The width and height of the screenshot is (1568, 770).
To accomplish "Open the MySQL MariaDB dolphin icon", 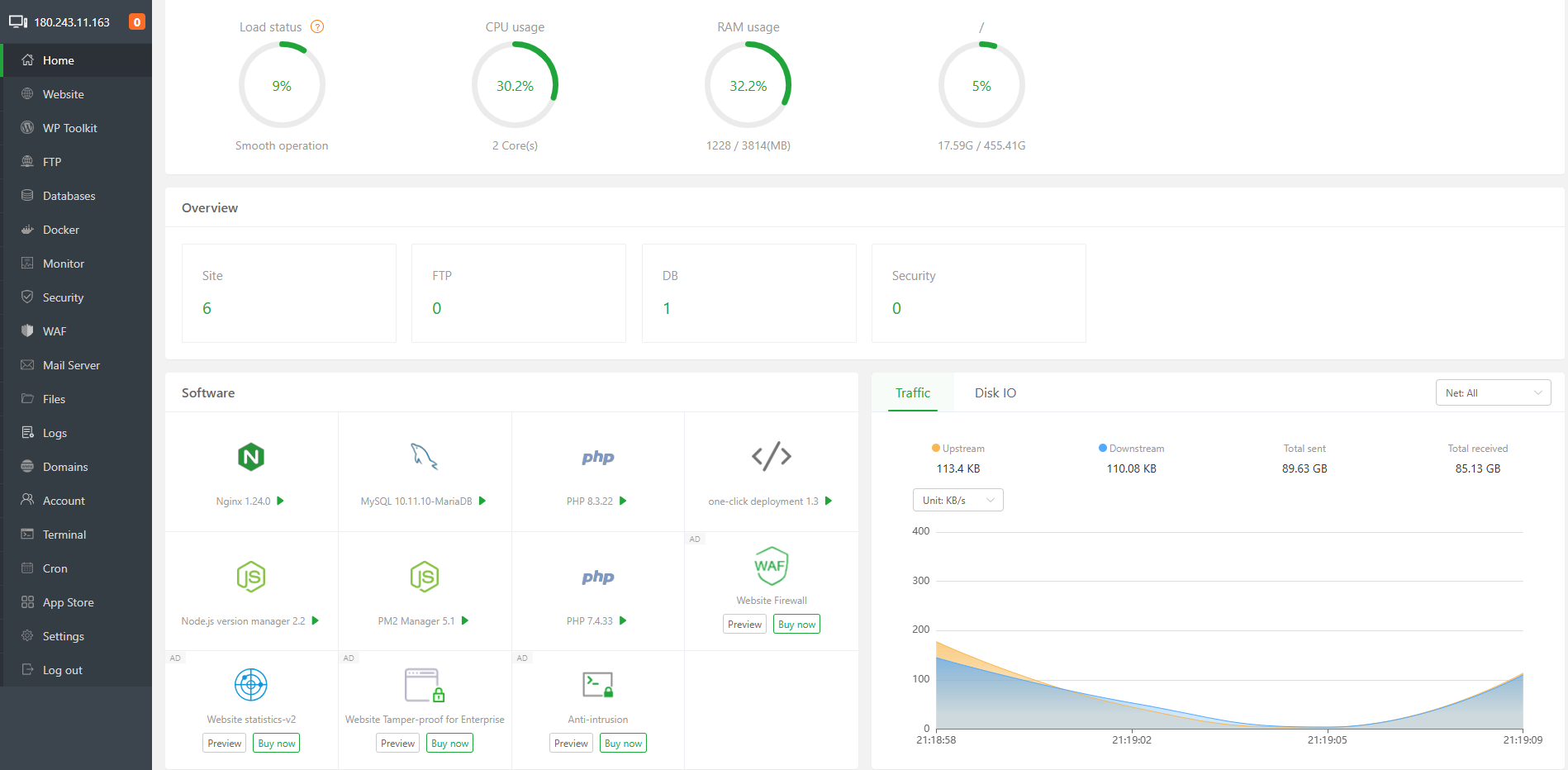I will point(424,456).
